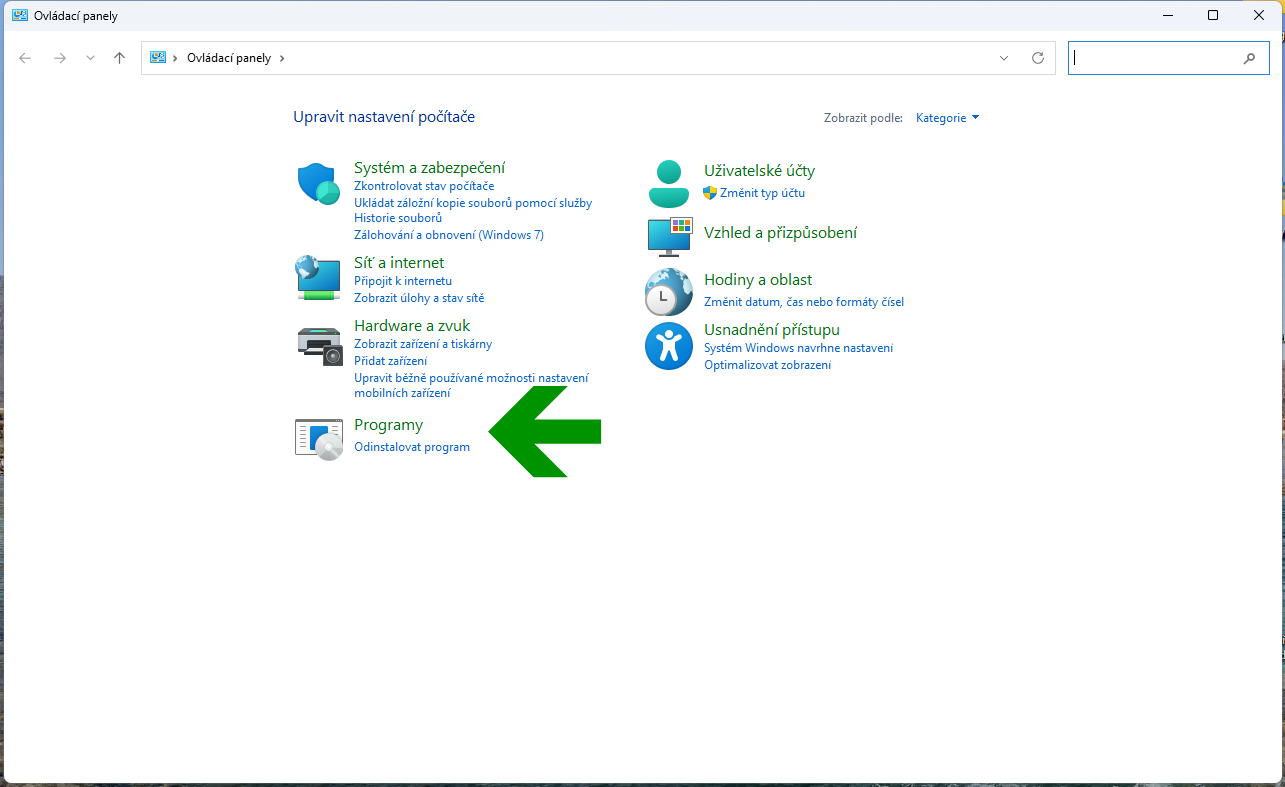Open the Odinstalovat program link
The height and width of the screenshot is (787, 1285).
point(412,447)
